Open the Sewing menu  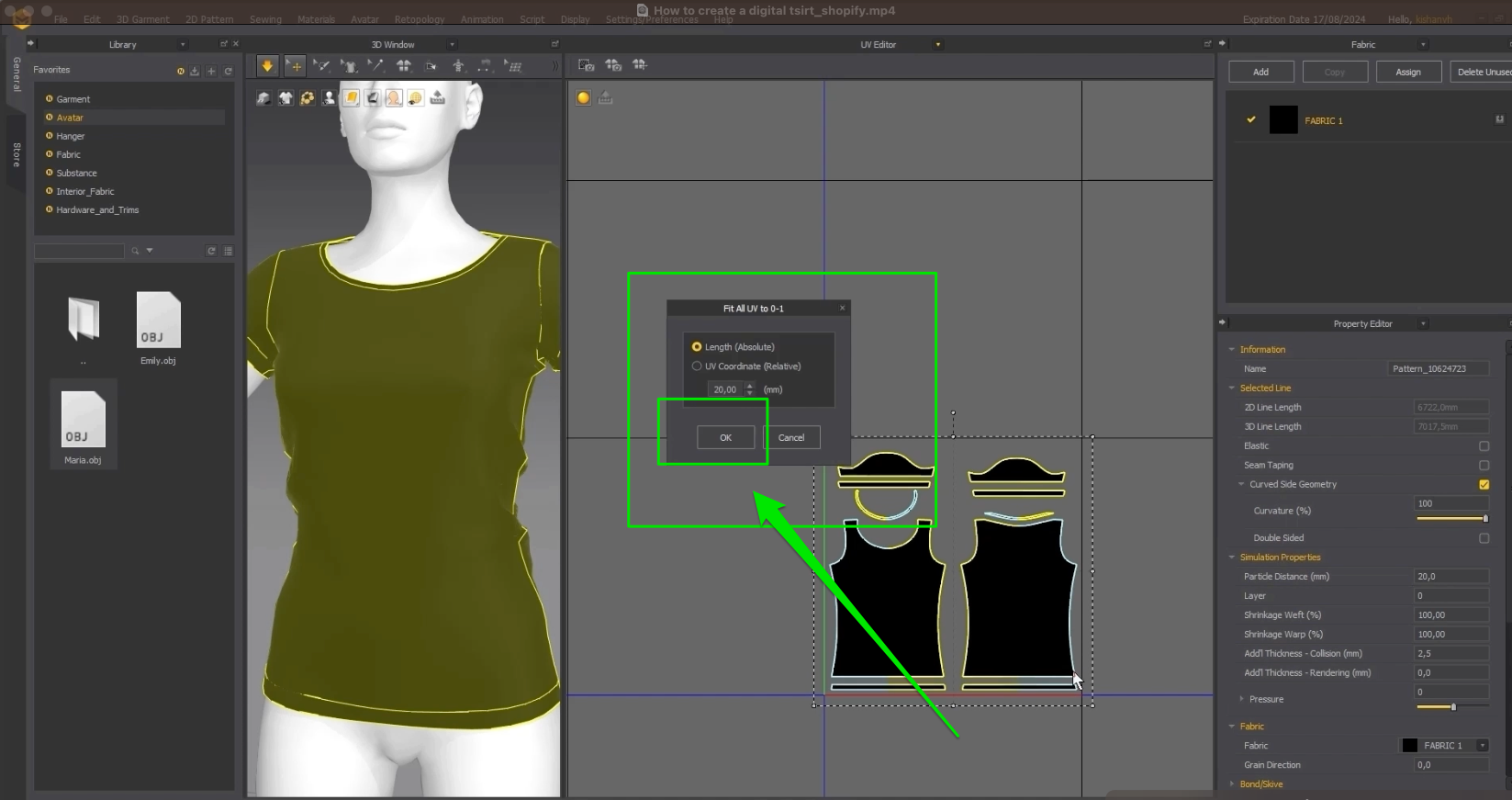pos(265,19)
